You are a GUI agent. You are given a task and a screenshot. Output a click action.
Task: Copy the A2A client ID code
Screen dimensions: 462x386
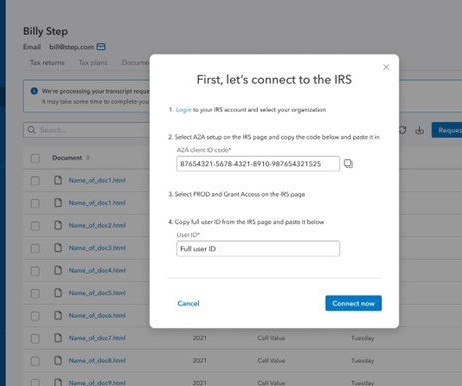pos(348,164)
